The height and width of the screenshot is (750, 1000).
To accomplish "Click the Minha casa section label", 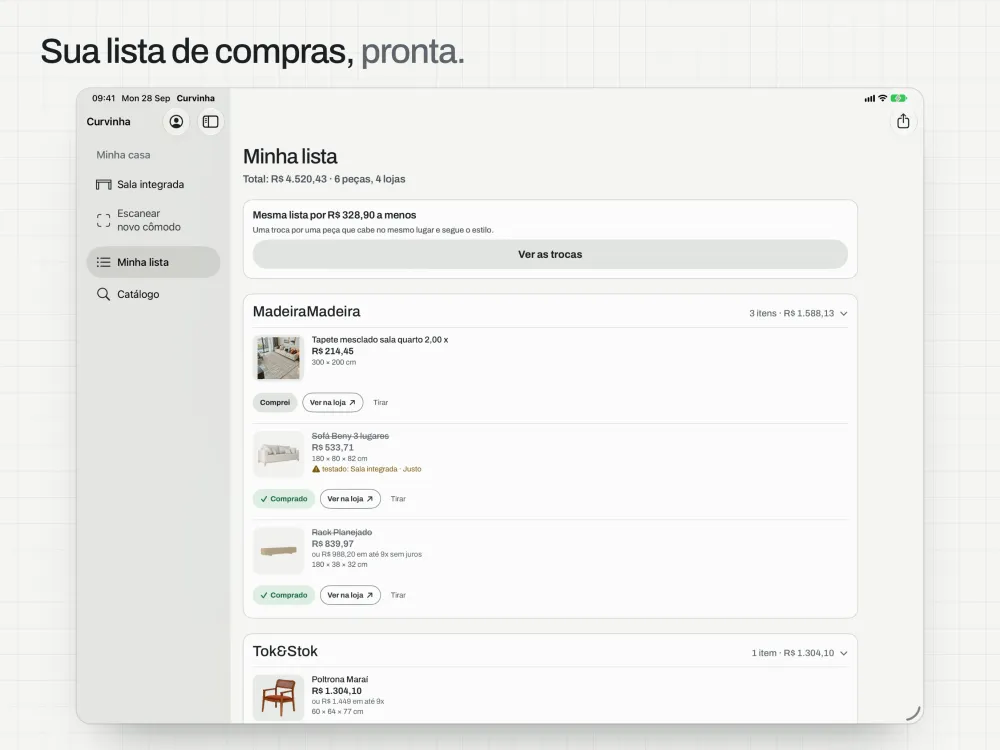I will [123, 155].
